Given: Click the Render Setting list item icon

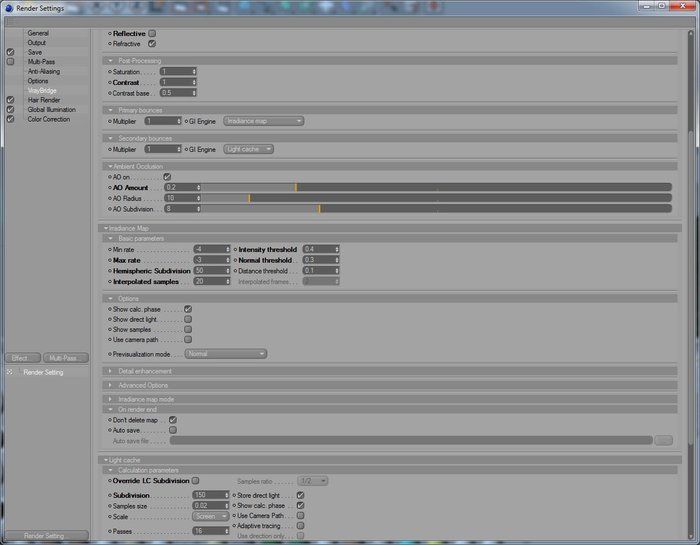Looking at the screenshot, I should click(9, 372).
